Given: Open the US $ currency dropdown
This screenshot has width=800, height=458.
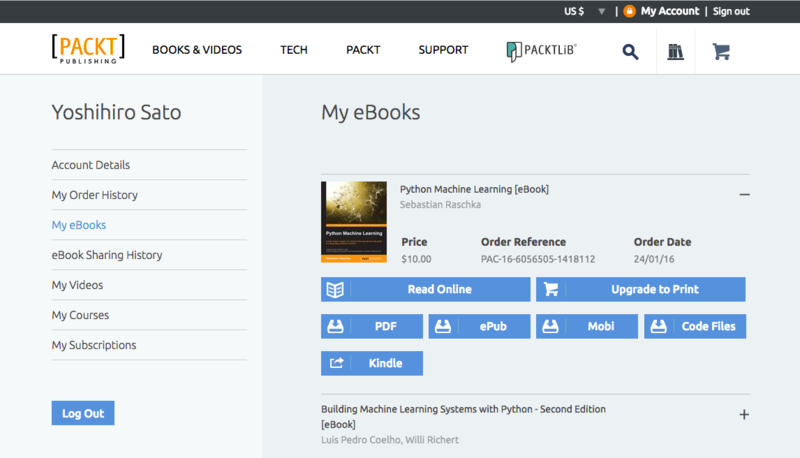Looking at the screenshot, I should (x=585, y=11).
